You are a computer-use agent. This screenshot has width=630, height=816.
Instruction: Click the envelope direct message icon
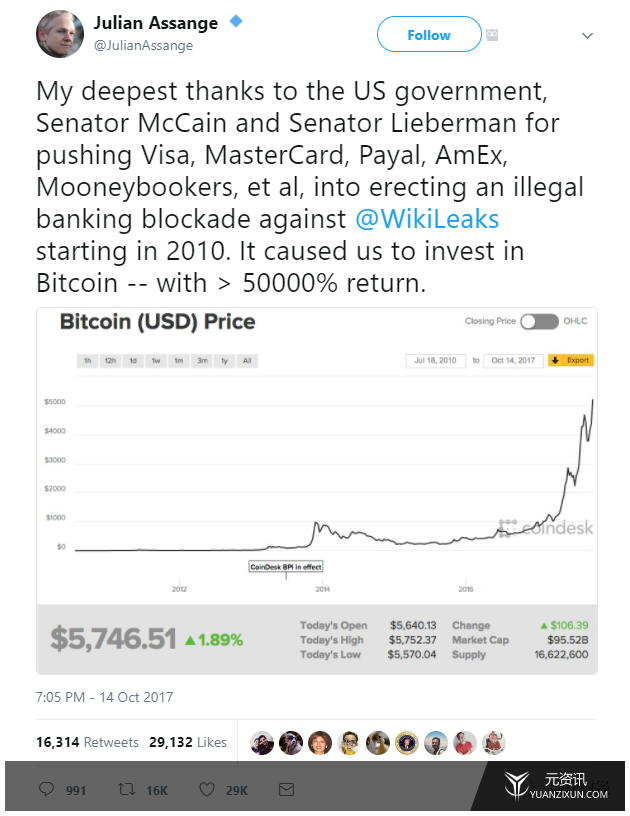tap(287, 789)
